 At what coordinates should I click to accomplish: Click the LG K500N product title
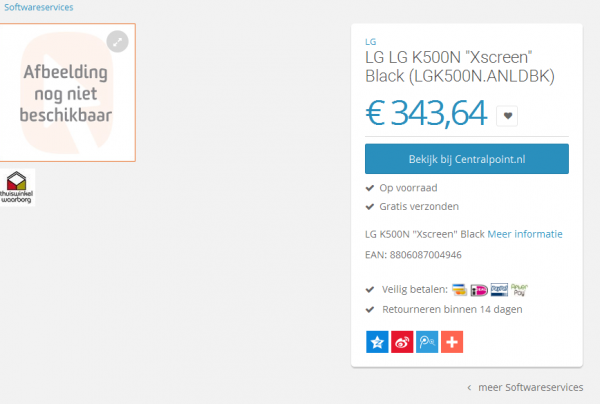coord(459,66)
